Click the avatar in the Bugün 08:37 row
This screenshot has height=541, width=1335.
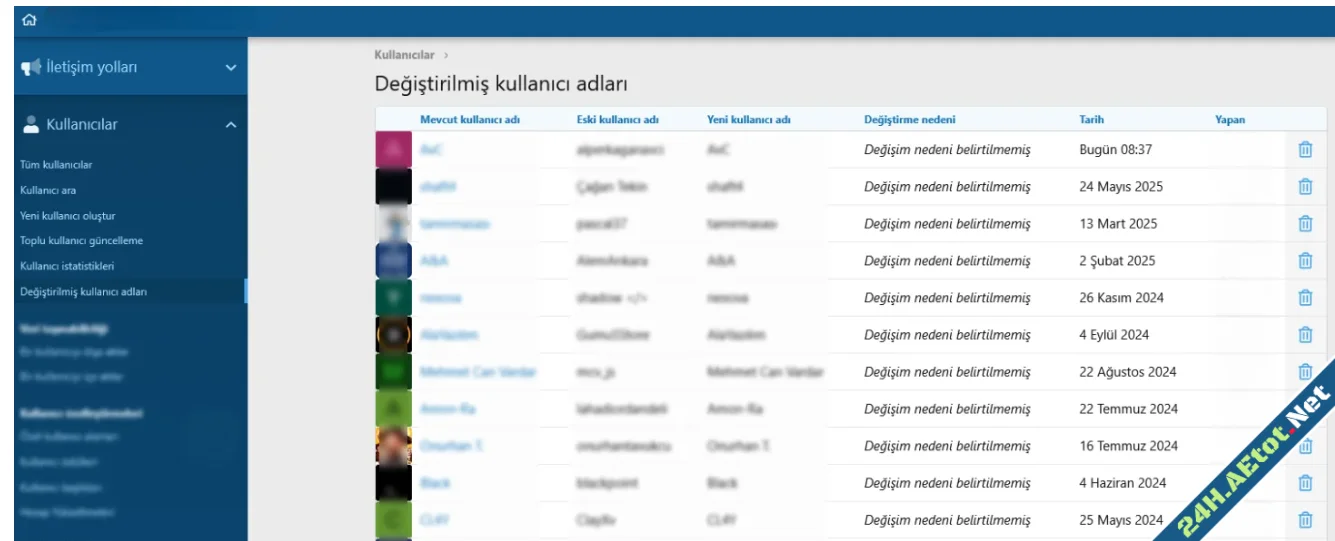(x=393, y=150)
